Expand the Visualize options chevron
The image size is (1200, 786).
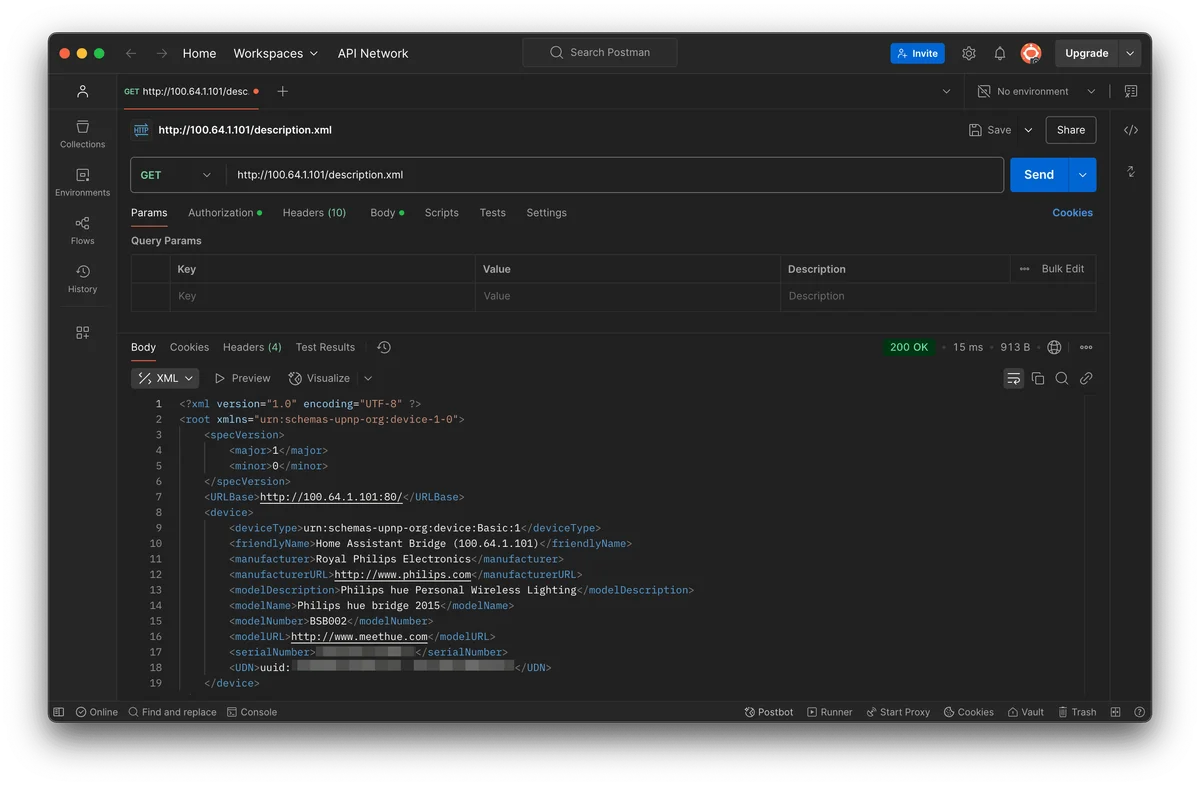[368, 378]
